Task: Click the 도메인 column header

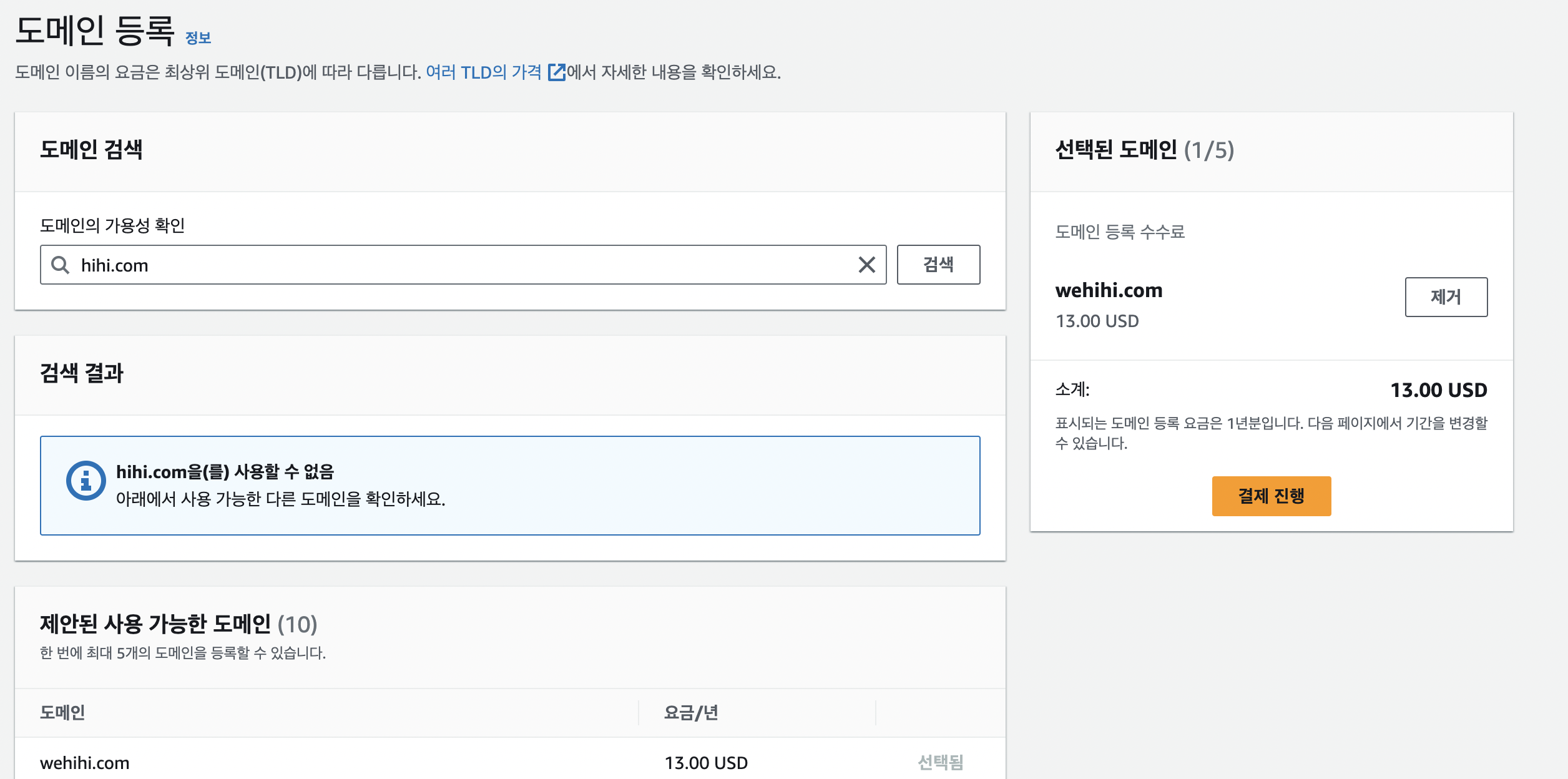Action: (62, 712)
